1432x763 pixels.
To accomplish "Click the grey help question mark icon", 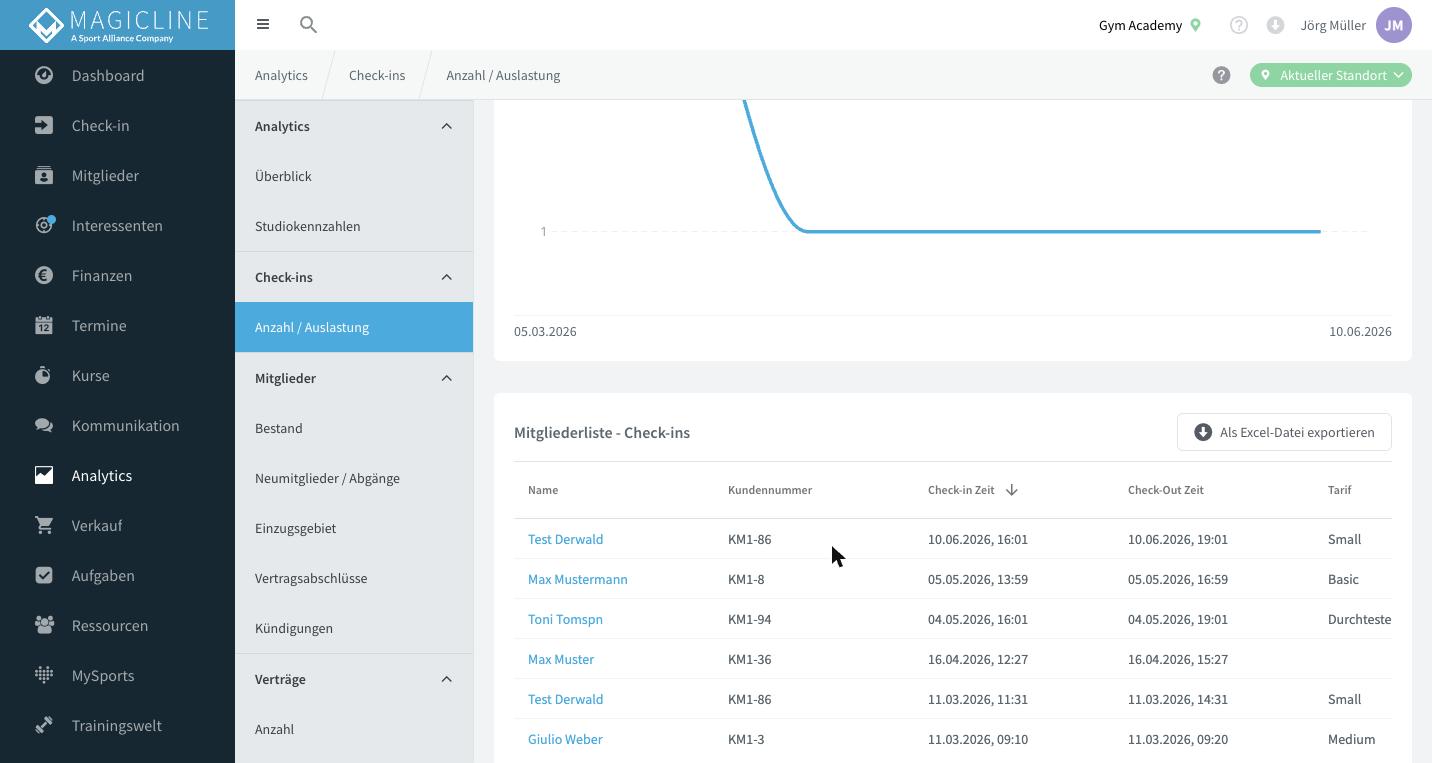I will (1221, 75).
